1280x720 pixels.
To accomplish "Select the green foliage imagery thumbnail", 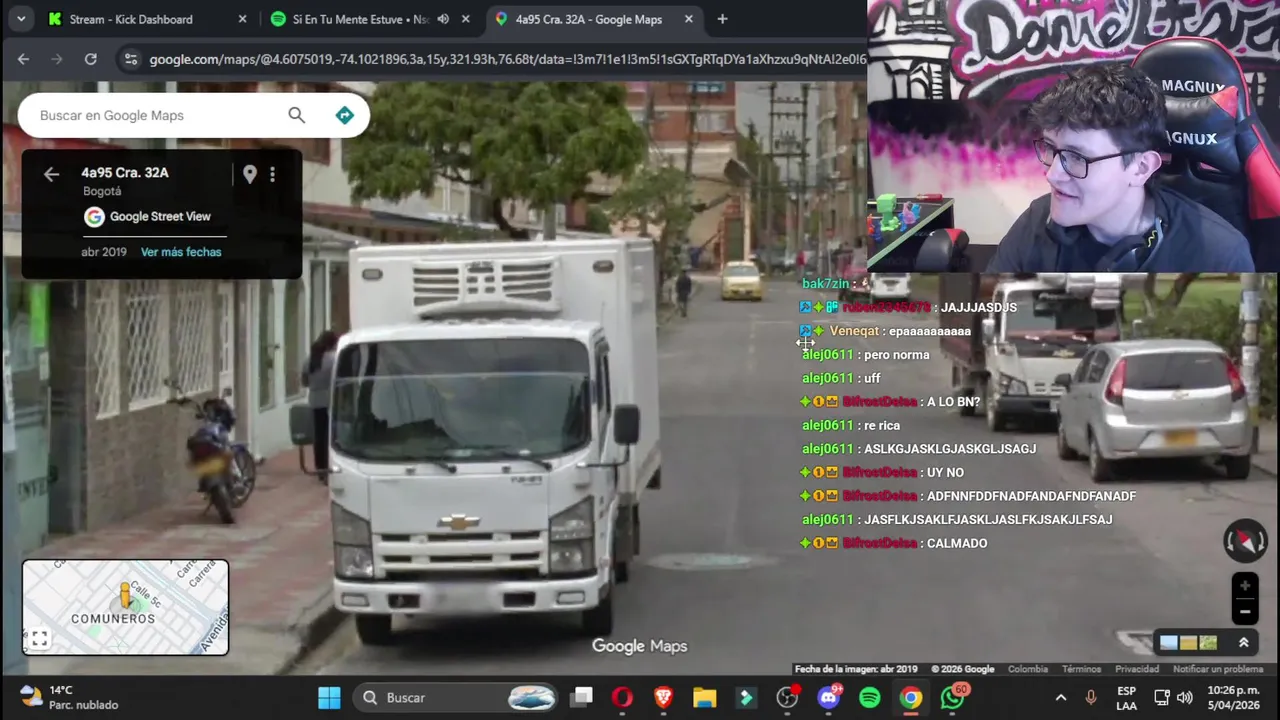I will [1208, 642].
